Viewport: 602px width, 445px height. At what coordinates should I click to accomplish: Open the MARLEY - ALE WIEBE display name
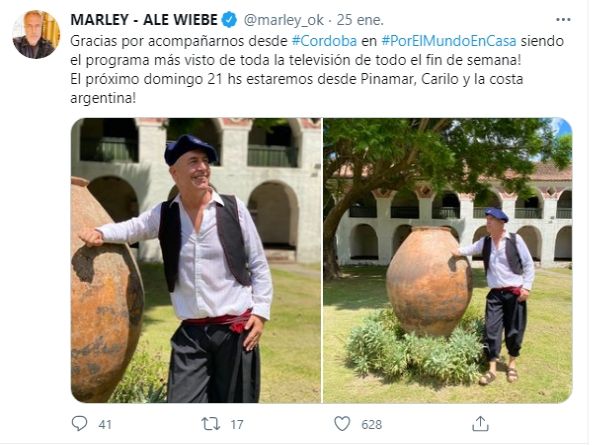144,20
